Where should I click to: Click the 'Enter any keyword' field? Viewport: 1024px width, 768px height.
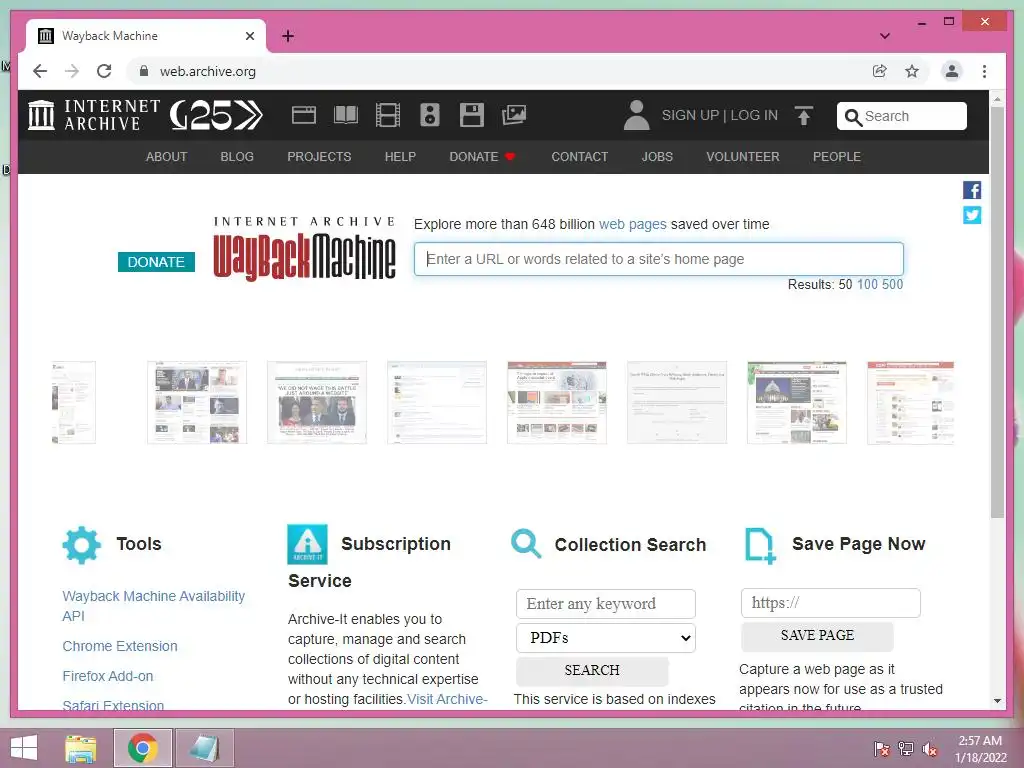(605, 604)
